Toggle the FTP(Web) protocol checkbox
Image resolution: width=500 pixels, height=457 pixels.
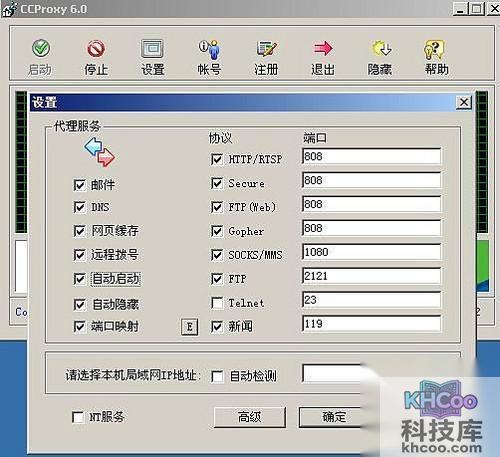[x=217, y=207]
